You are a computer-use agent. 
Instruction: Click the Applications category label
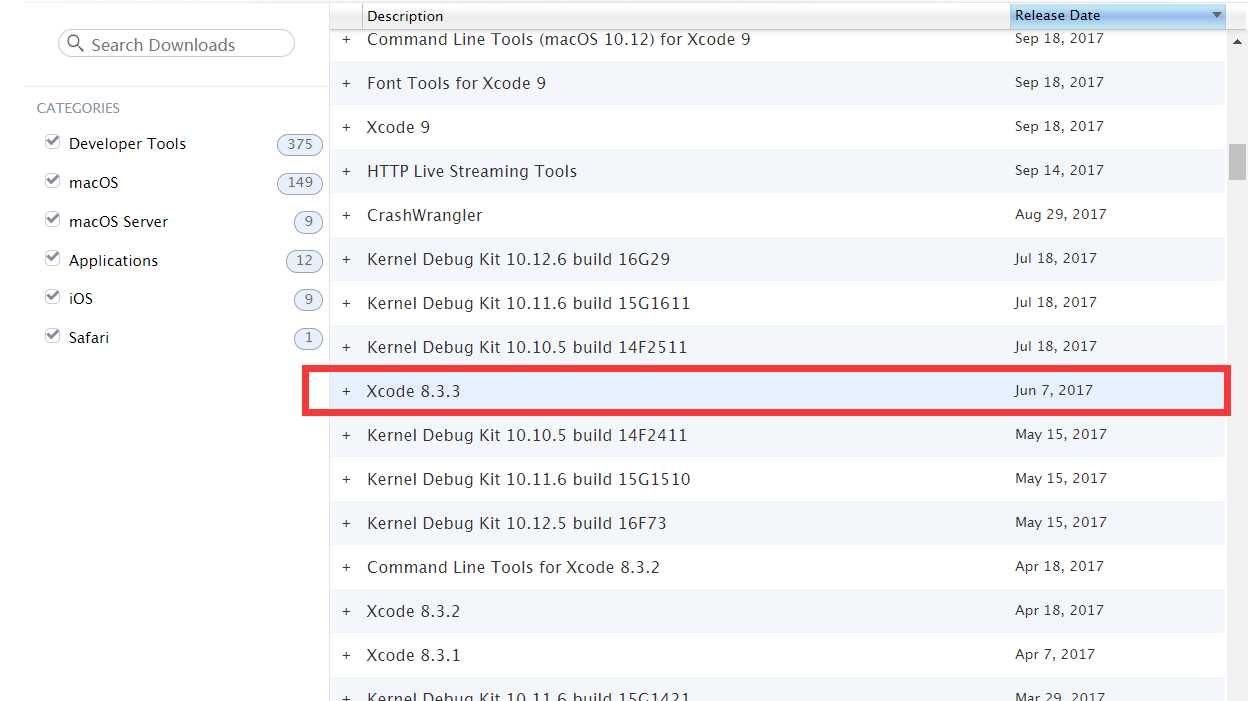pyautogui.click(x=113, y=261)
